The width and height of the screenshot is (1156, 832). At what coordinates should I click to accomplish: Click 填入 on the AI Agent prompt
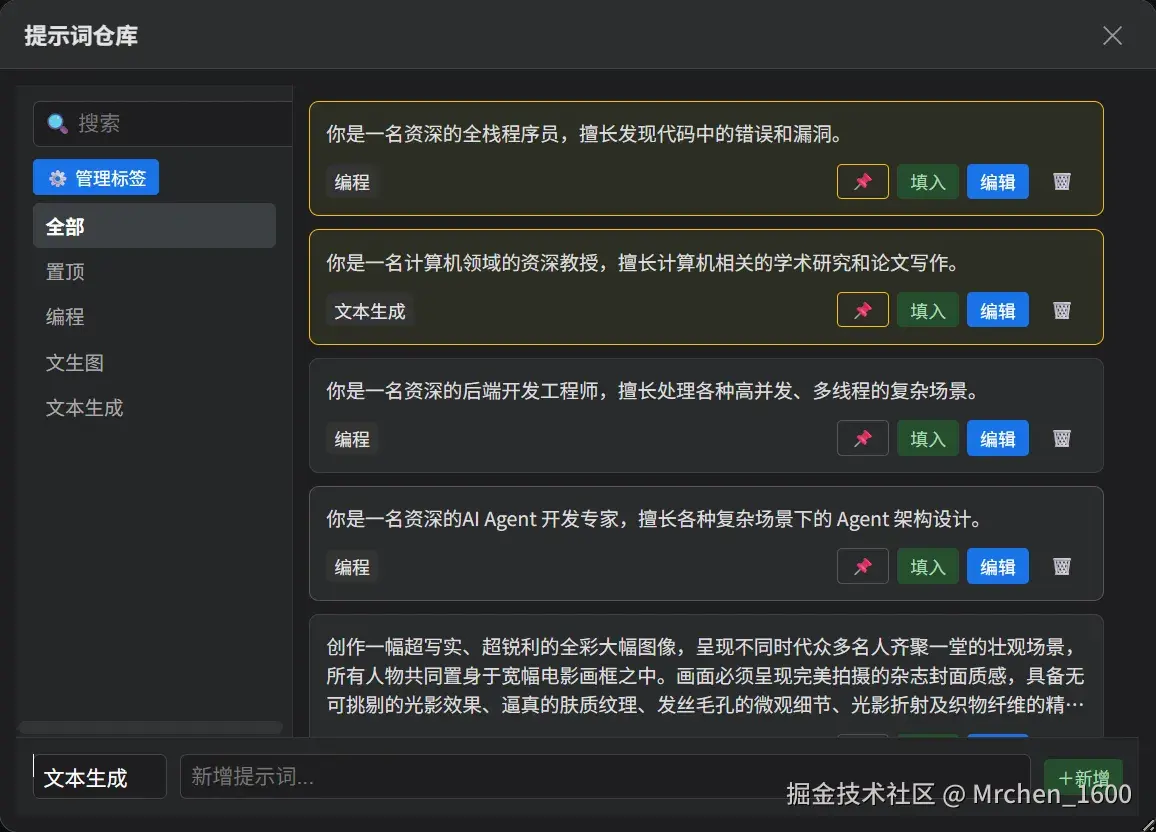927,566
